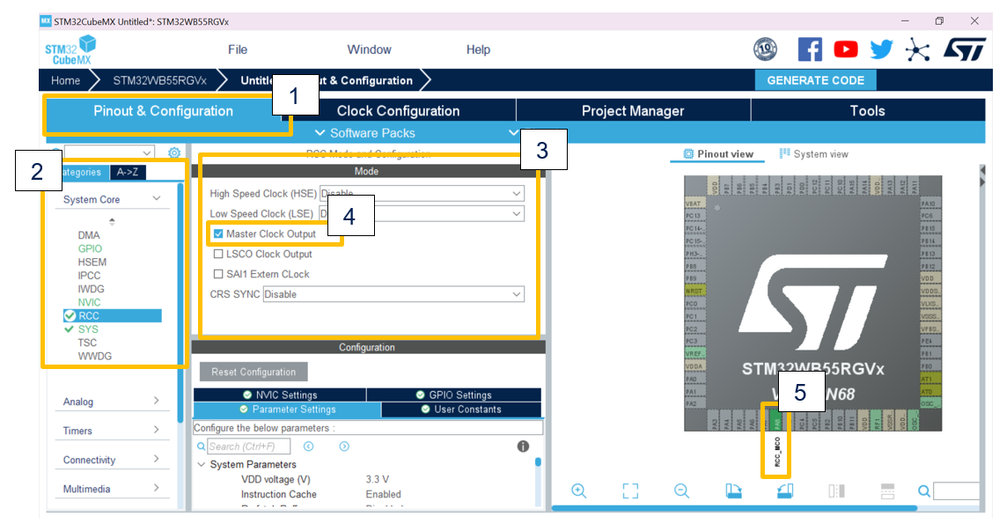The height and width of the screenshot is (525, 999).
Task: Expand the Analog category
Action: 156,401
